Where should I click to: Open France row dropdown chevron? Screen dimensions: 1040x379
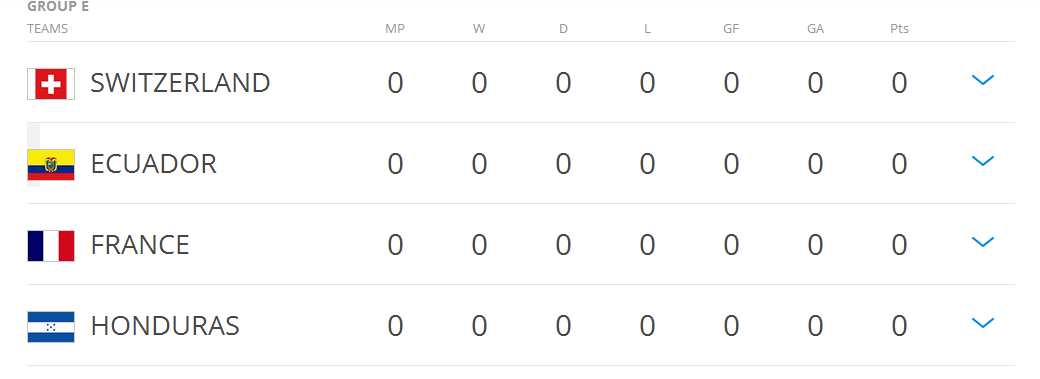(982, 242)
